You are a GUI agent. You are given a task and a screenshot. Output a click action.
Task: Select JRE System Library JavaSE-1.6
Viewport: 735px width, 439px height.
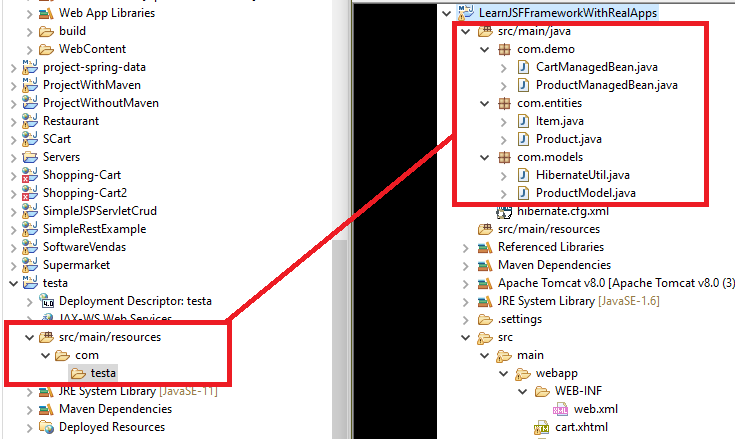coord(578,301)
